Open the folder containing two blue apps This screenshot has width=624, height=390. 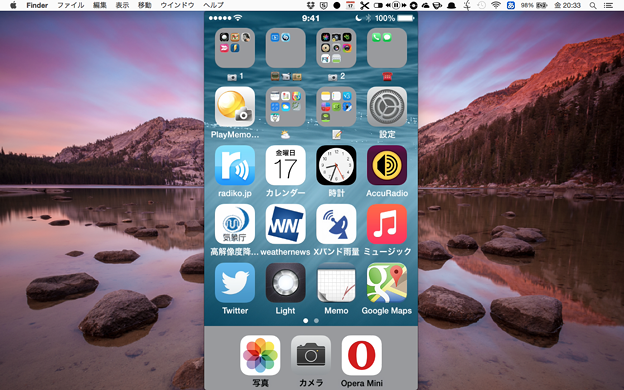pyautogui.click(x=285, y=48)
